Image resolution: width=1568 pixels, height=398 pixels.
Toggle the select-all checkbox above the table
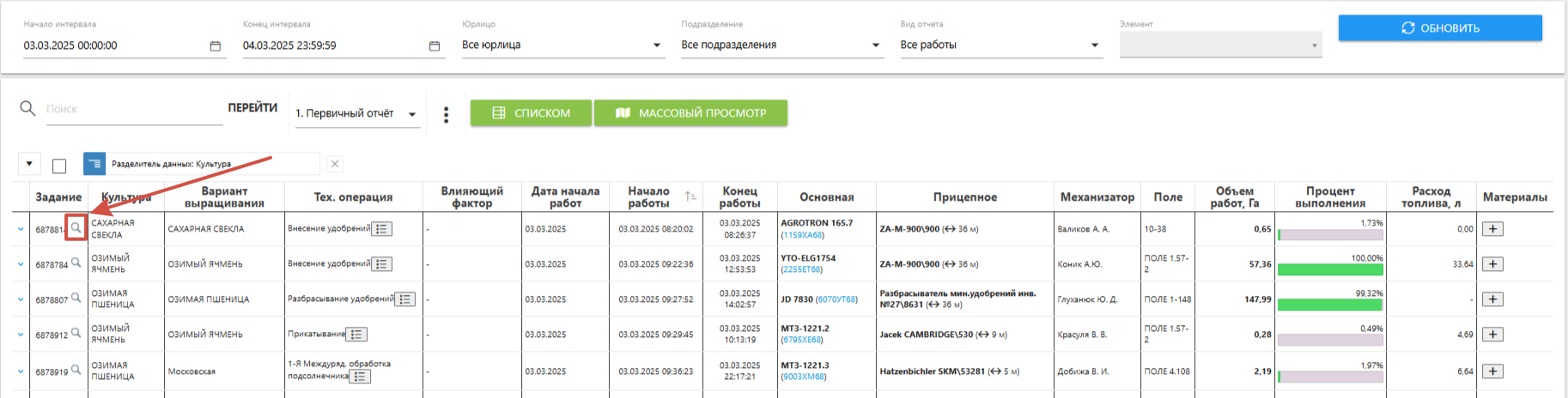point(59,166)
